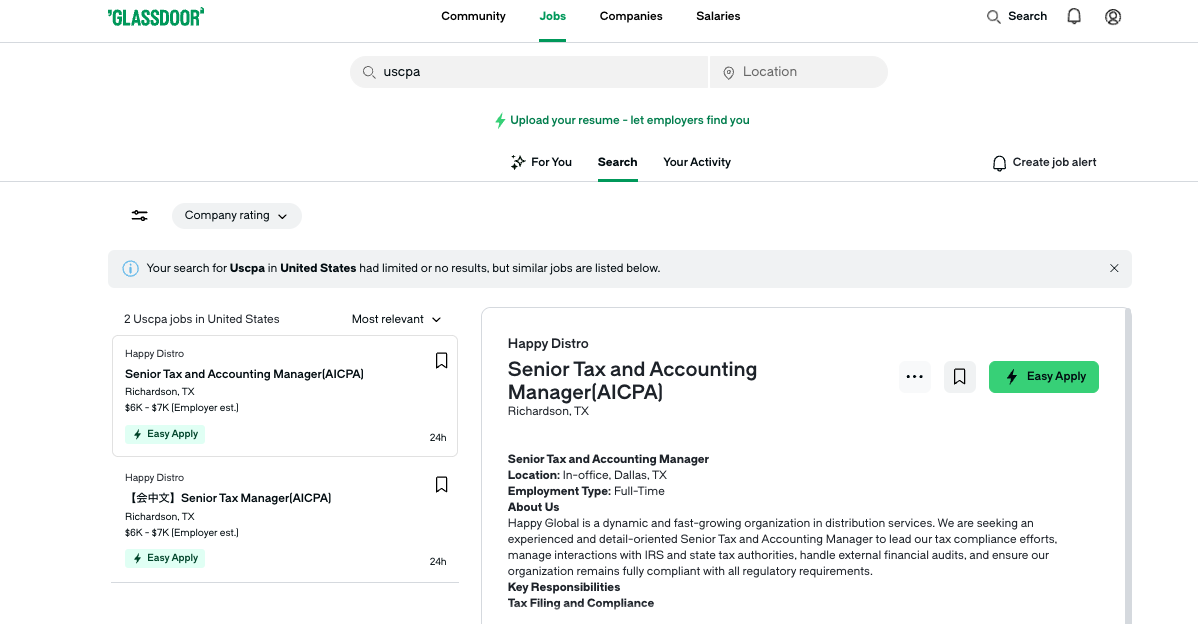The image size is (1198, 624).
Task: Click Upload your resume link
Action: point(629,120)
